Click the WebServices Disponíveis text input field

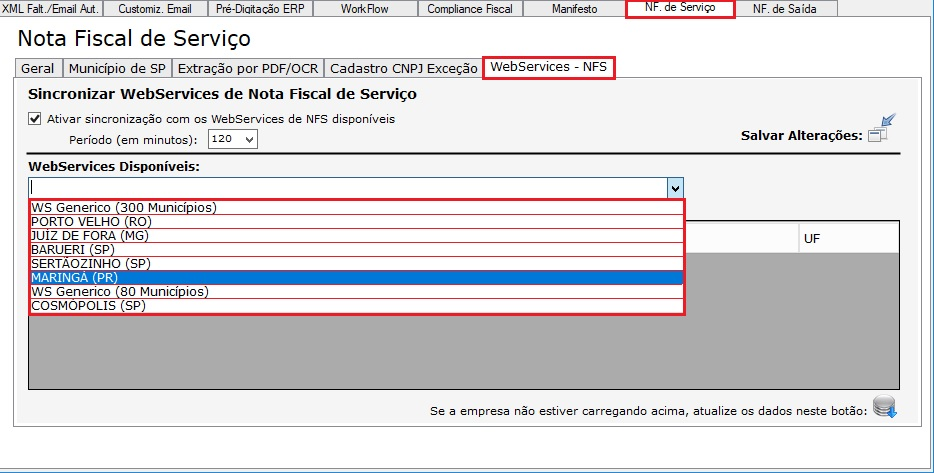[x=346, y=187]
